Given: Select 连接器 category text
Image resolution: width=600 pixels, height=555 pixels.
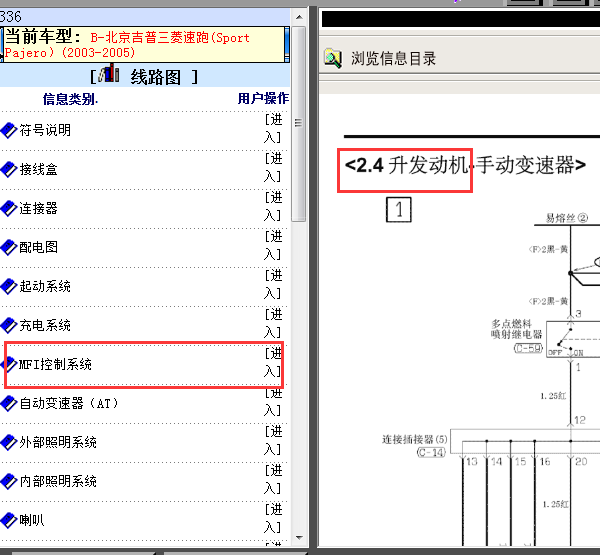Looking at the screenshot, I should pyautogui.click(x=39, y=208).
